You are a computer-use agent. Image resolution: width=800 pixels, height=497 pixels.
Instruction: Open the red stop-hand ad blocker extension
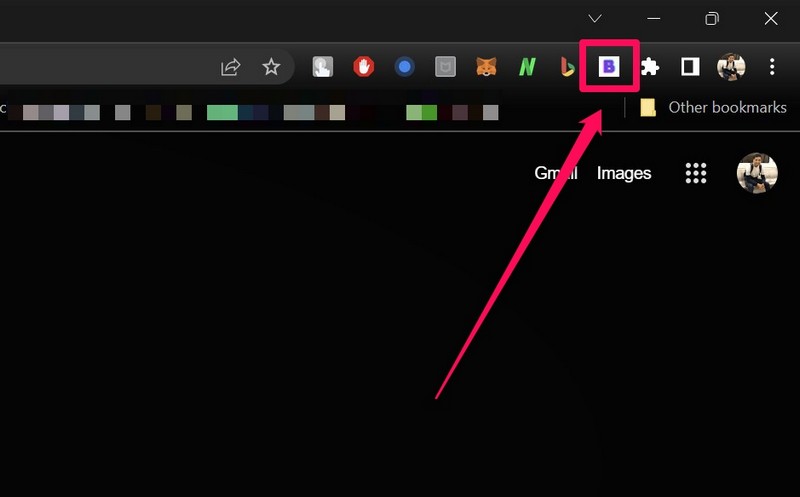(x=364, y=66)
